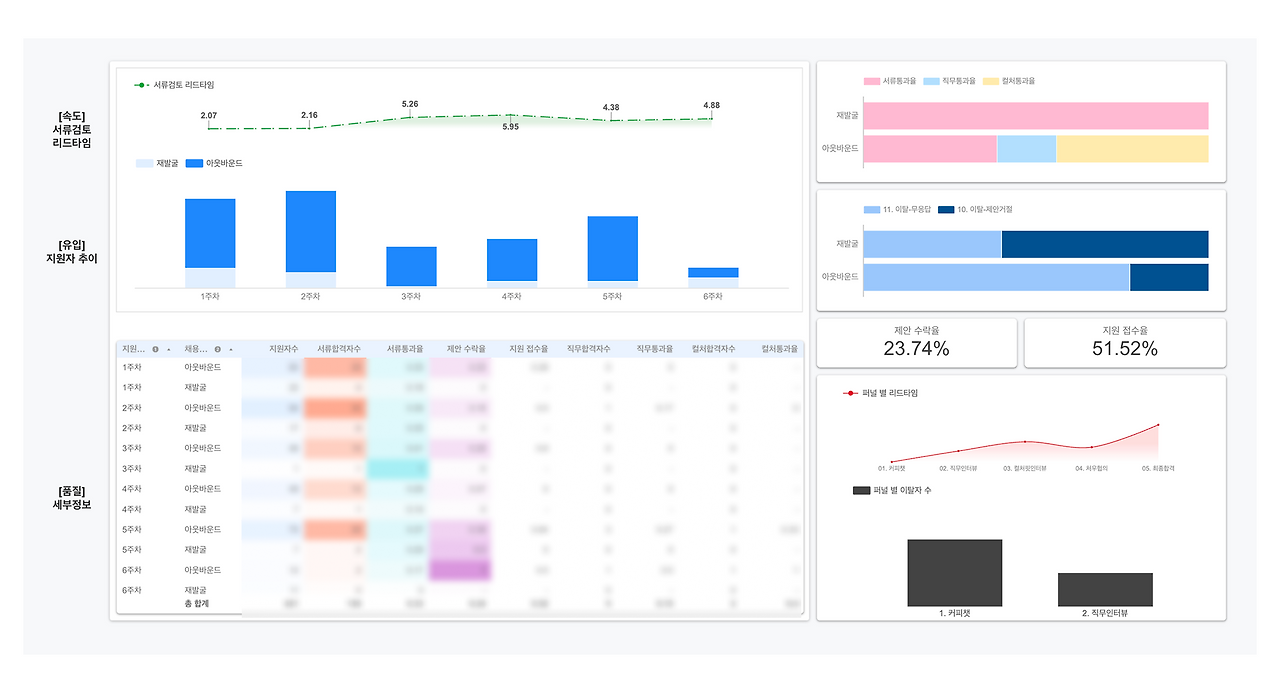
Task: Click the 컬처통과율 yellow legend swatch
Action: click(x=991, y=81)
